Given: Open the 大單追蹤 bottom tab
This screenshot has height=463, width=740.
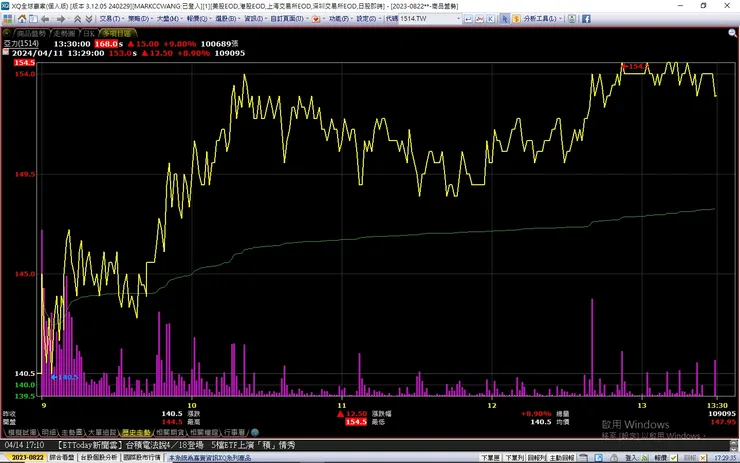Looking at the screenshot, I should click(x=101, y=432).
